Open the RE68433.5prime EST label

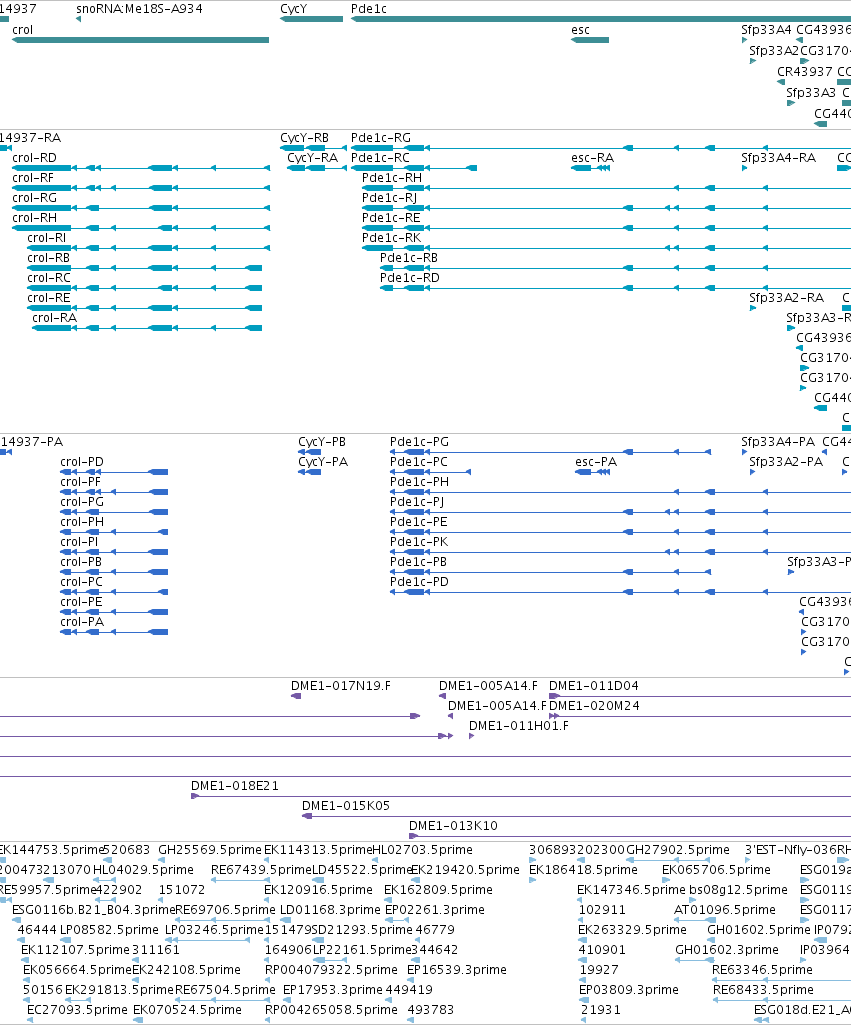(x=763, y=990)
